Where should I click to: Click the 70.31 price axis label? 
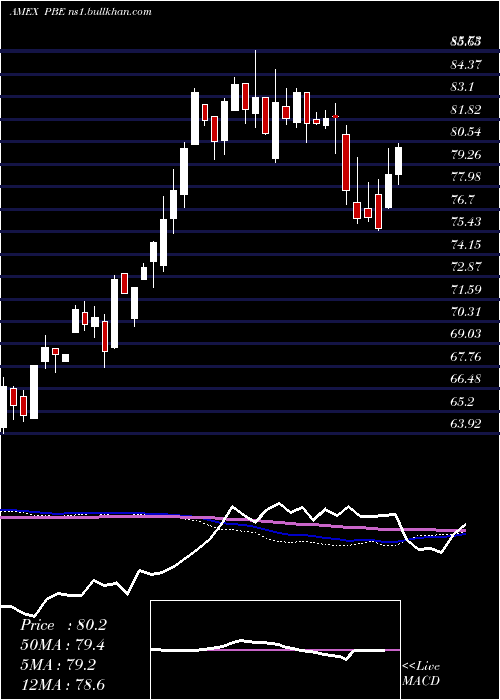tap(466, 312)
